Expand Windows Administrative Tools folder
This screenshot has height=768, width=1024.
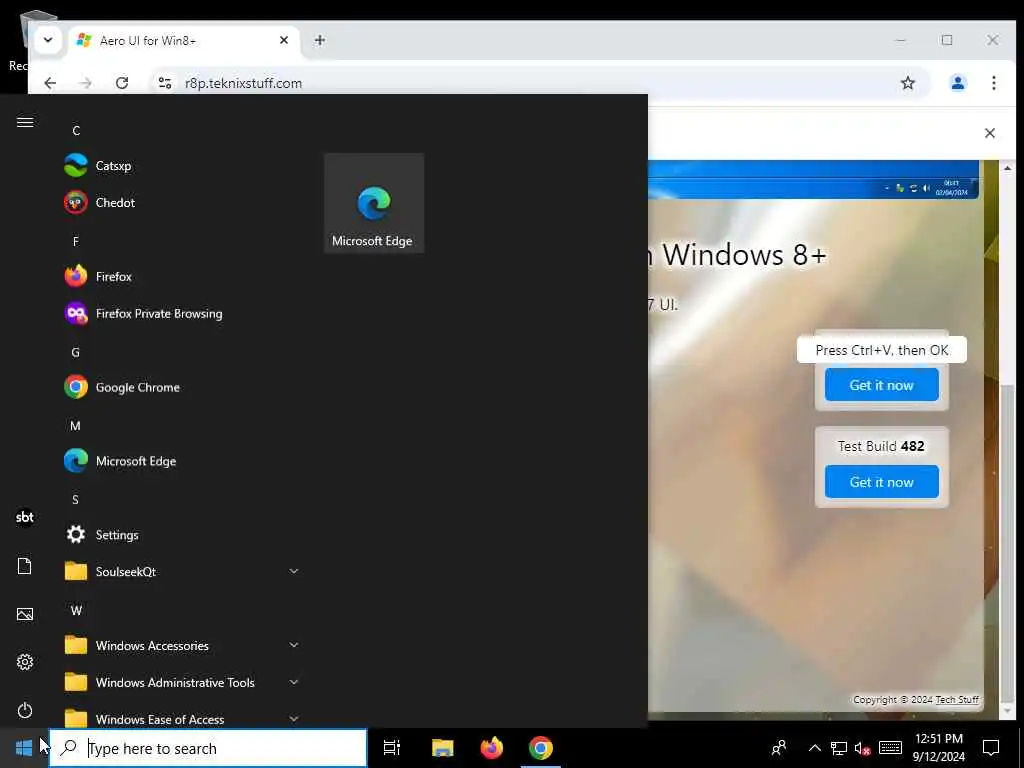click(x=183, y=682)
